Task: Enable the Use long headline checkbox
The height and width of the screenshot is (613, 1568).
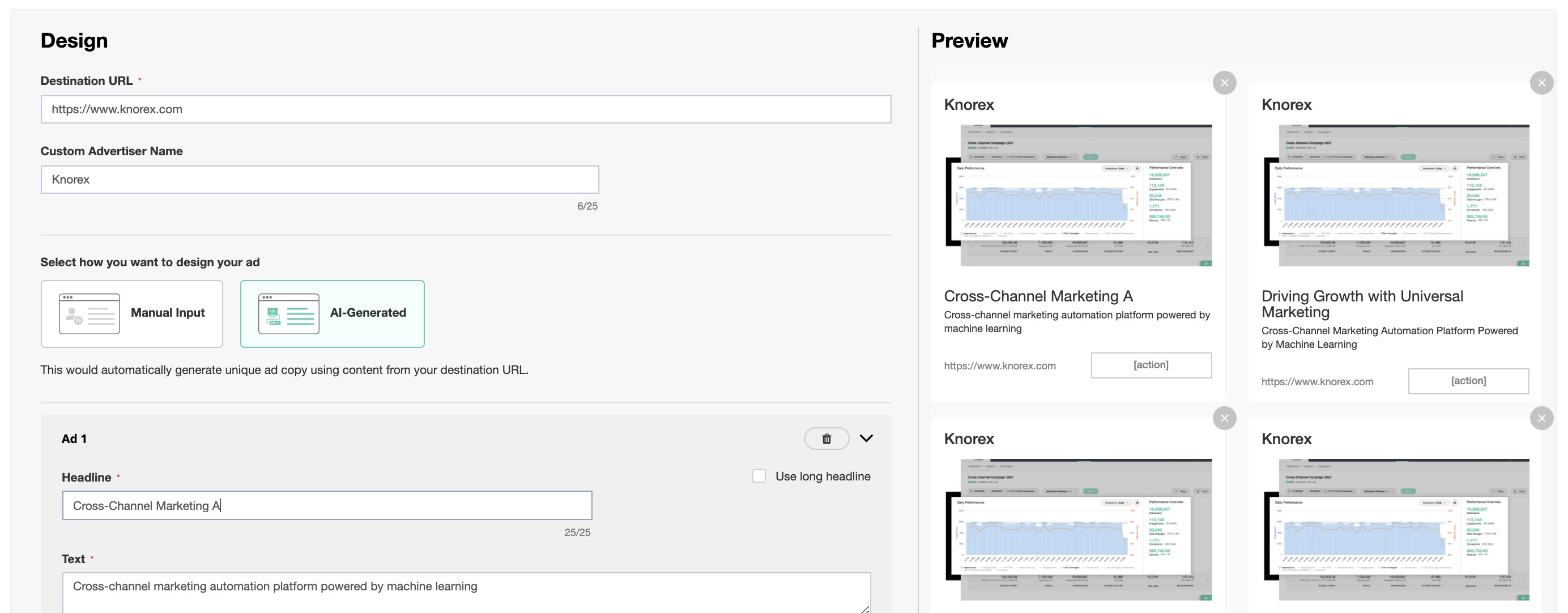Action: (759, 476)
